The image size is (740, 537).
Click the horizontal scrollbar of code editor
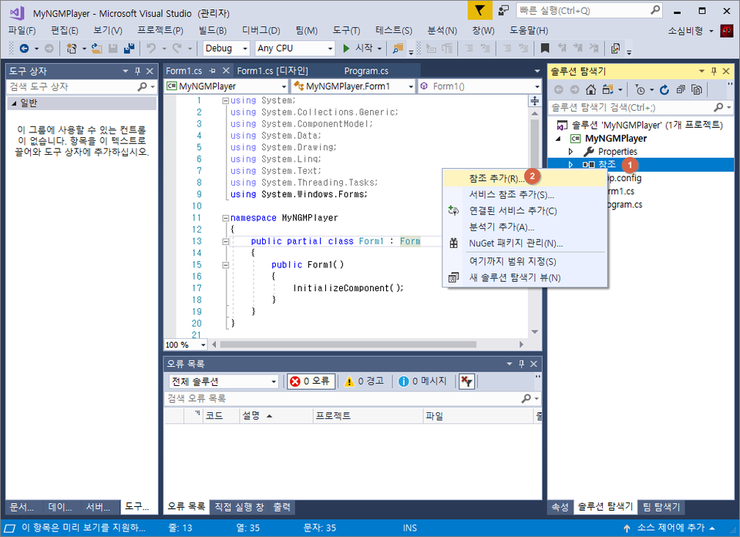(x=348, y=344)
